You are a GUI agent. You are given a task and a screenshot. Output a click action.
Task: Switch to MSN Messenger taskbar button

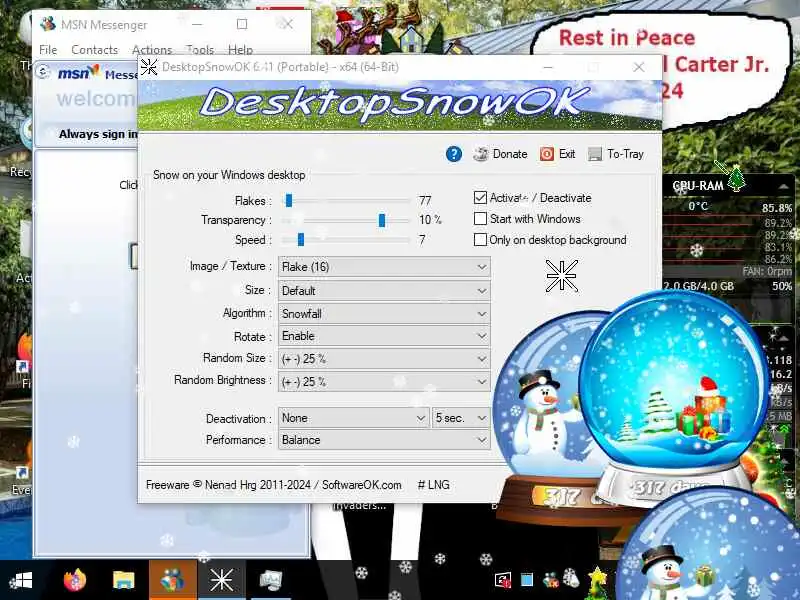click(172, 580)
